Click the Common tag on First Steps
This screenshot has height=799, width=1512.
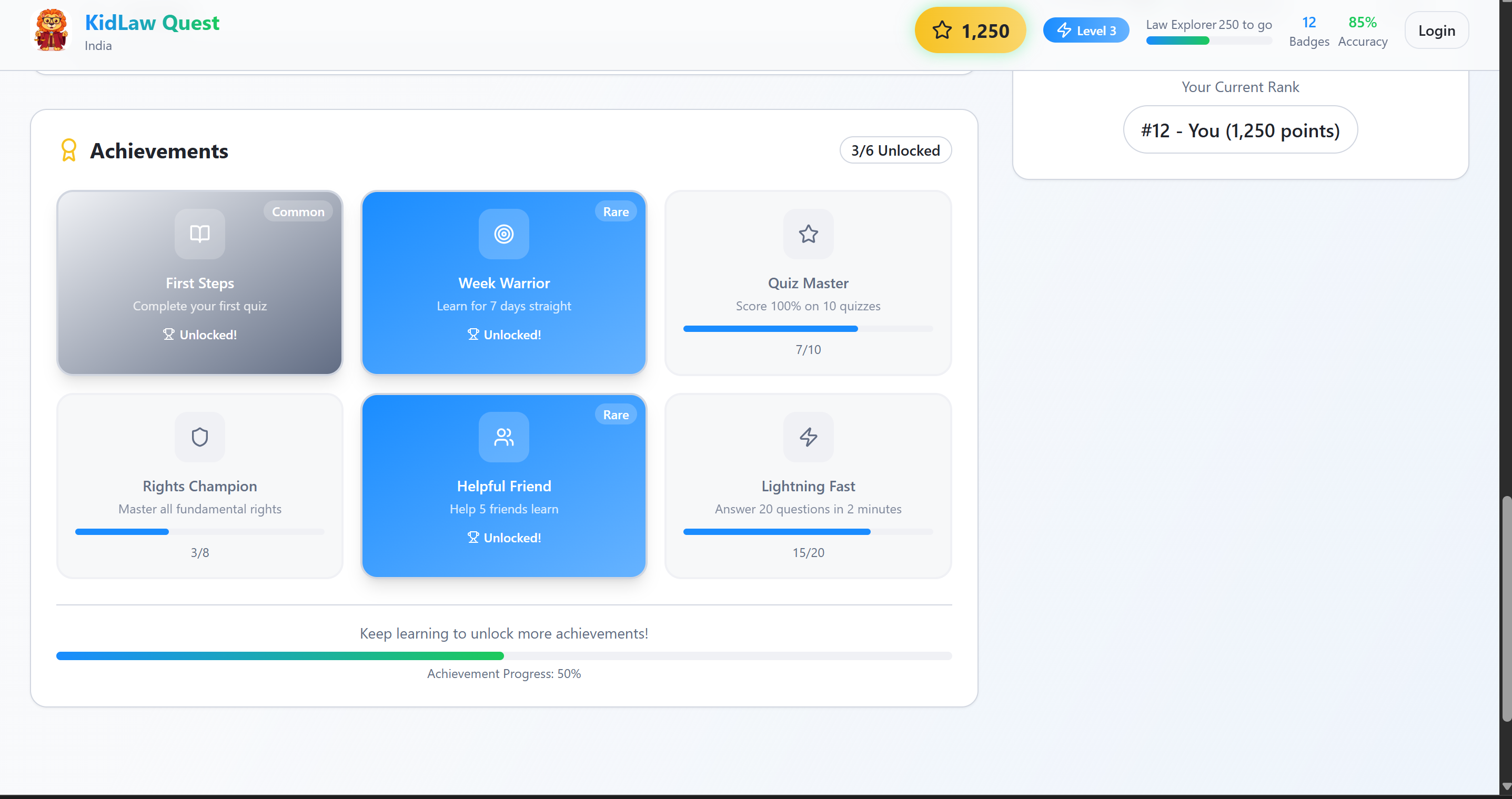coord(298,212)
